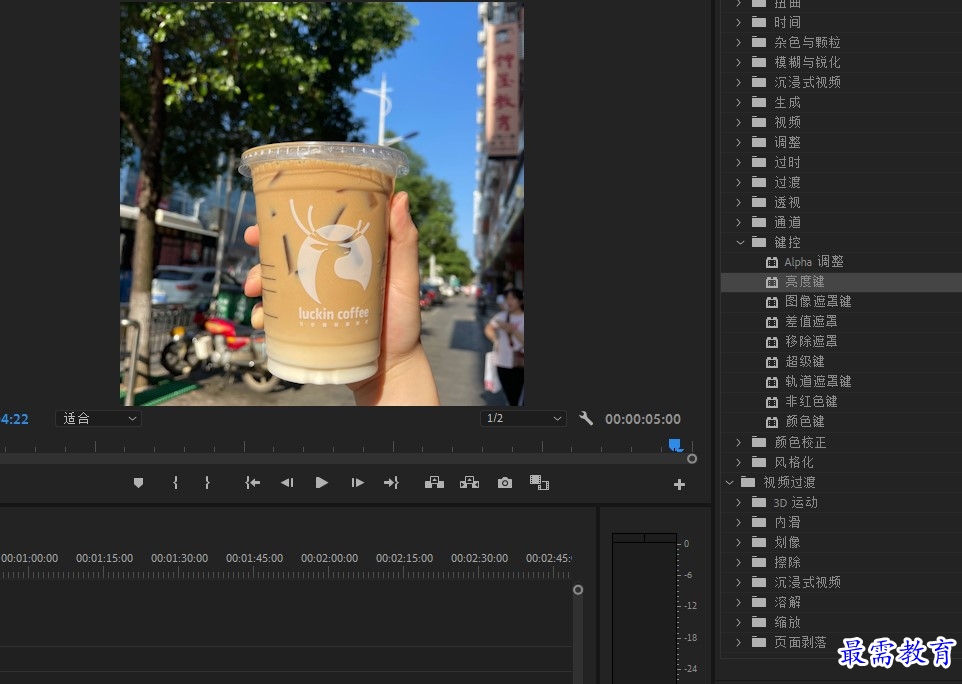
Task: Click the Lift button
Action: tap(434, 483)
